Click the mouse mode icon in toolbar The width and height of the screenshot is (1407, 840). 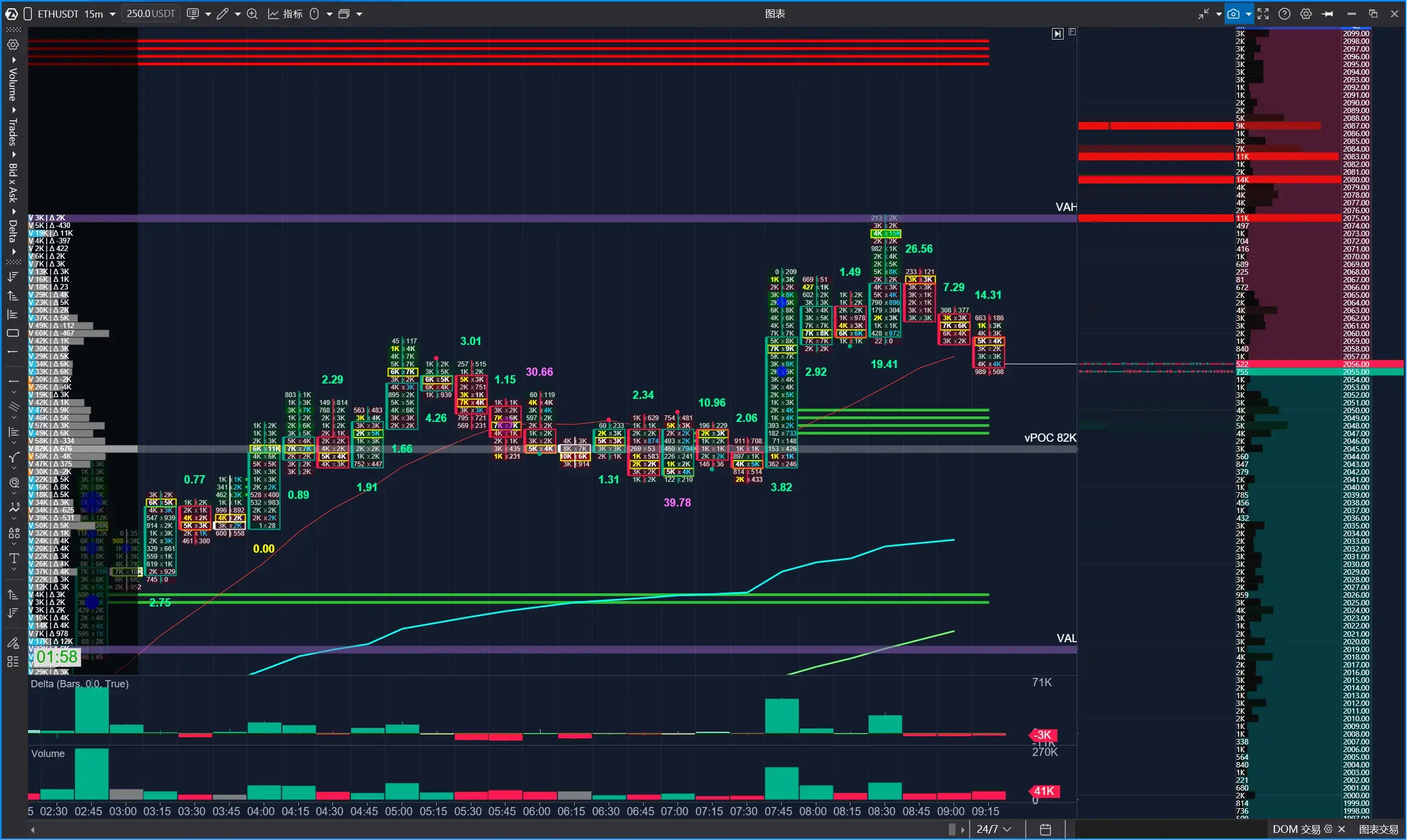tap(315, 14)
